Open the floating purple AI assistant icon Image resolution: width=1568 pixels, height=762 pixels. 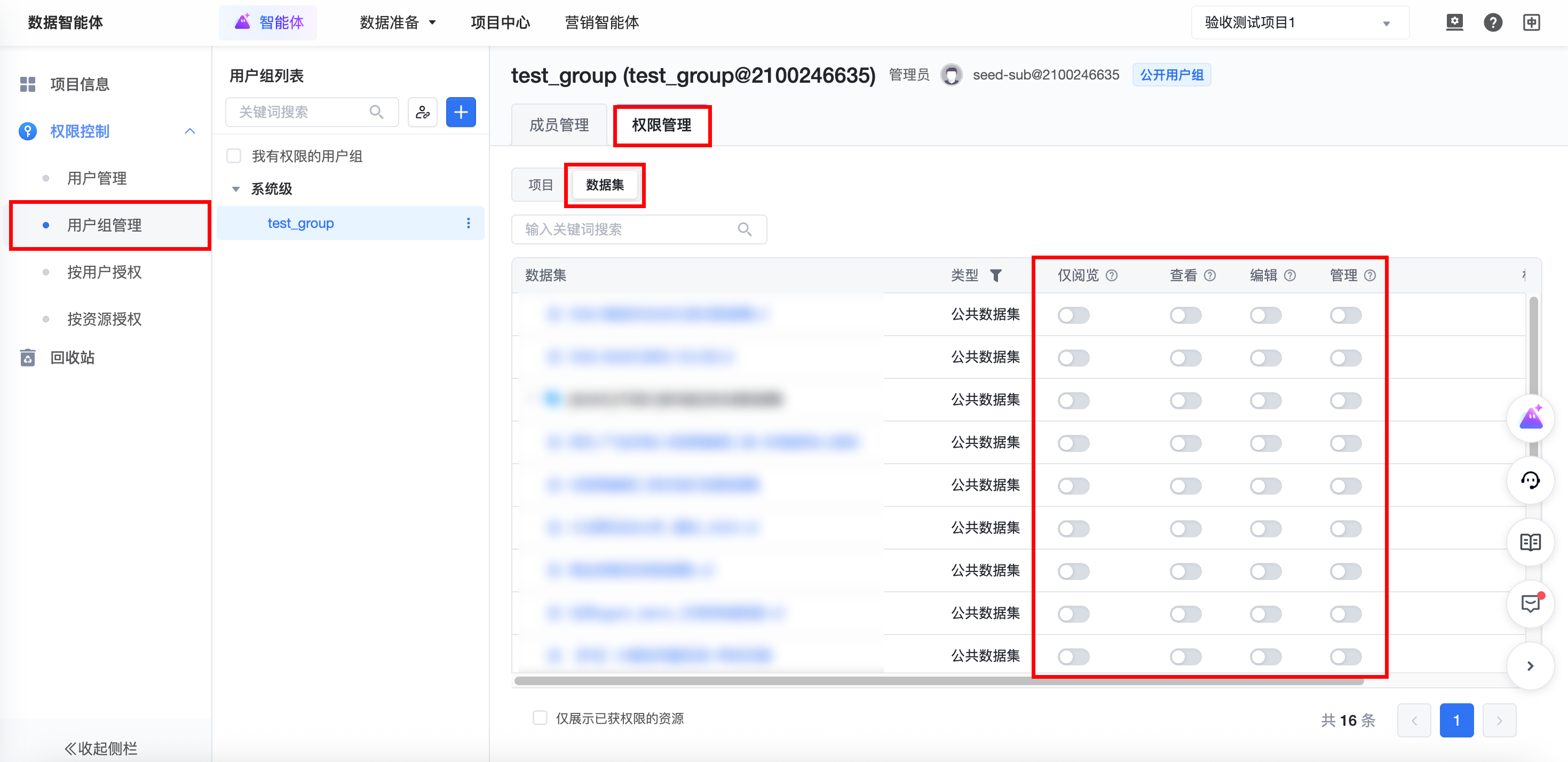click(x=1530, y=419)
